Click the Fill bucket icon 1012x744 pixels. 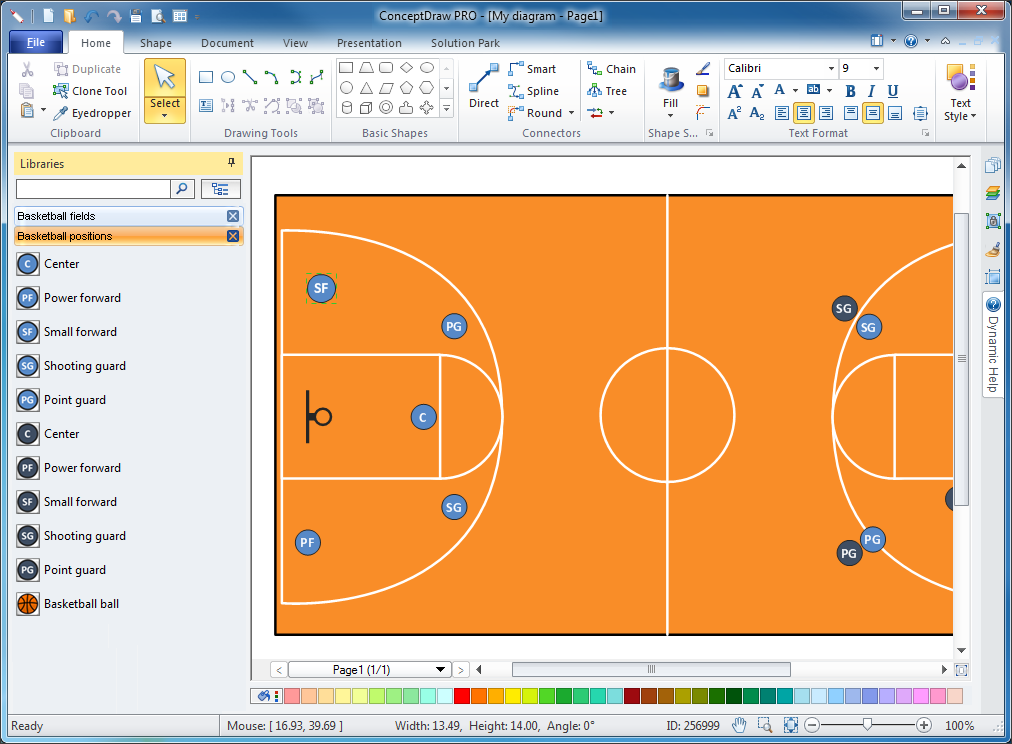671,79
